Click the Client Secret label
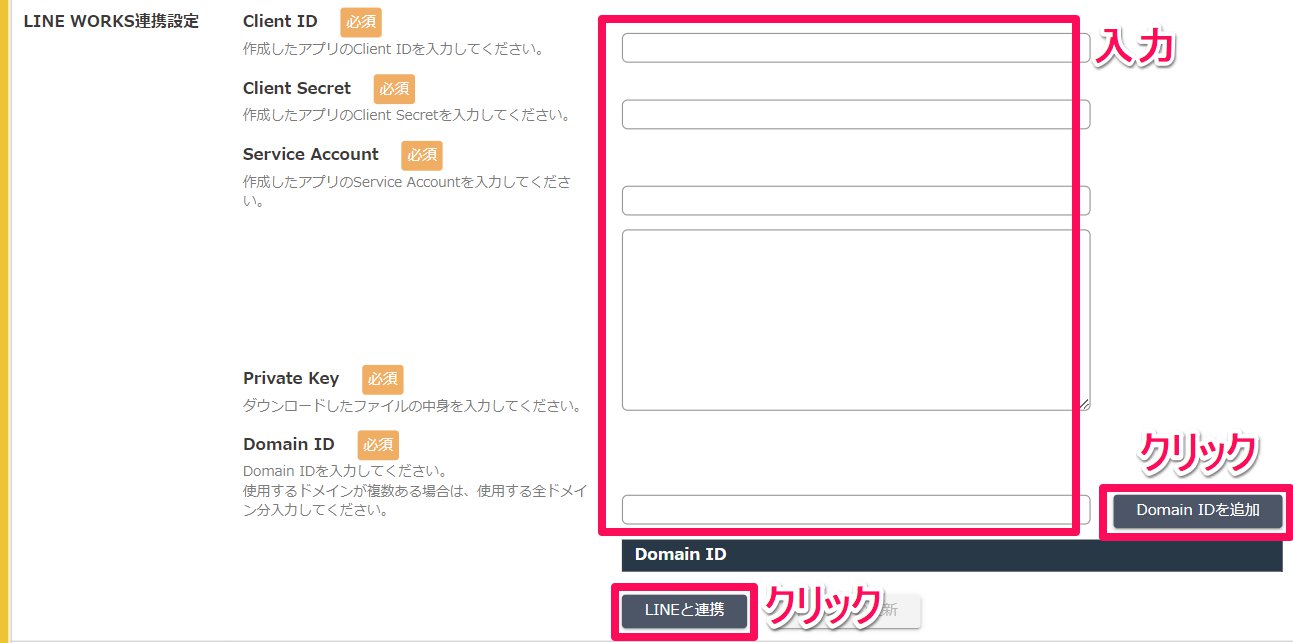 (297, 88)
